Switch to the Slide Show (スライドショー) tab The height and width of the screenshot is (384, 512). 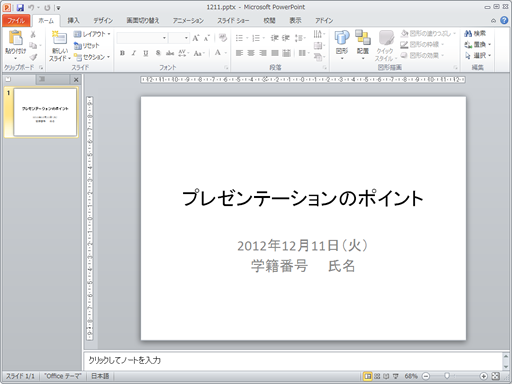pos(233,21)
